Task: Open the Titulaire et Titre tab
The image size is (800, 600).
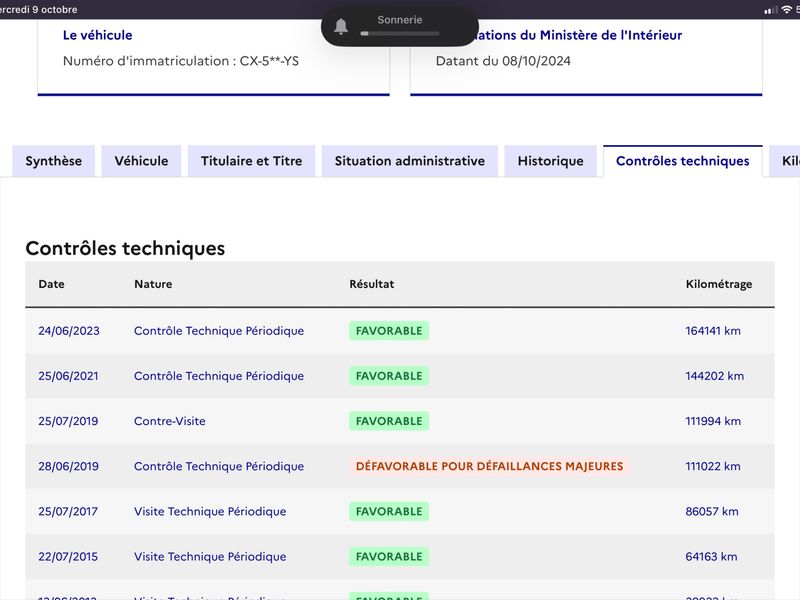Action: pyautogui.click(x=252, y=161)
